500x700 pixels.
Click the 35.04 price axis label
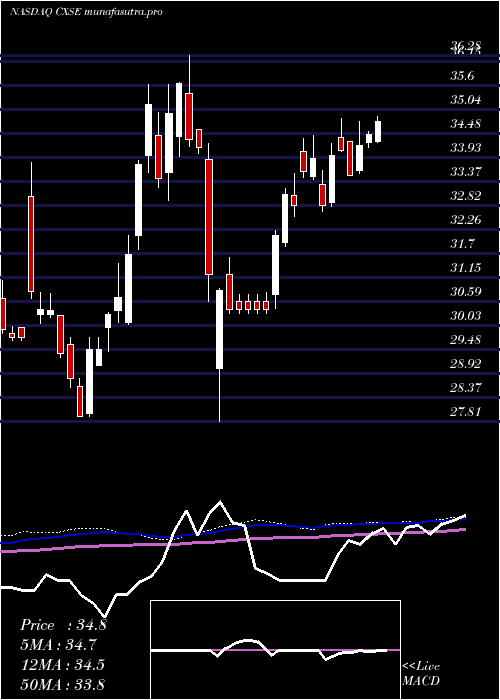pos(466,100)
